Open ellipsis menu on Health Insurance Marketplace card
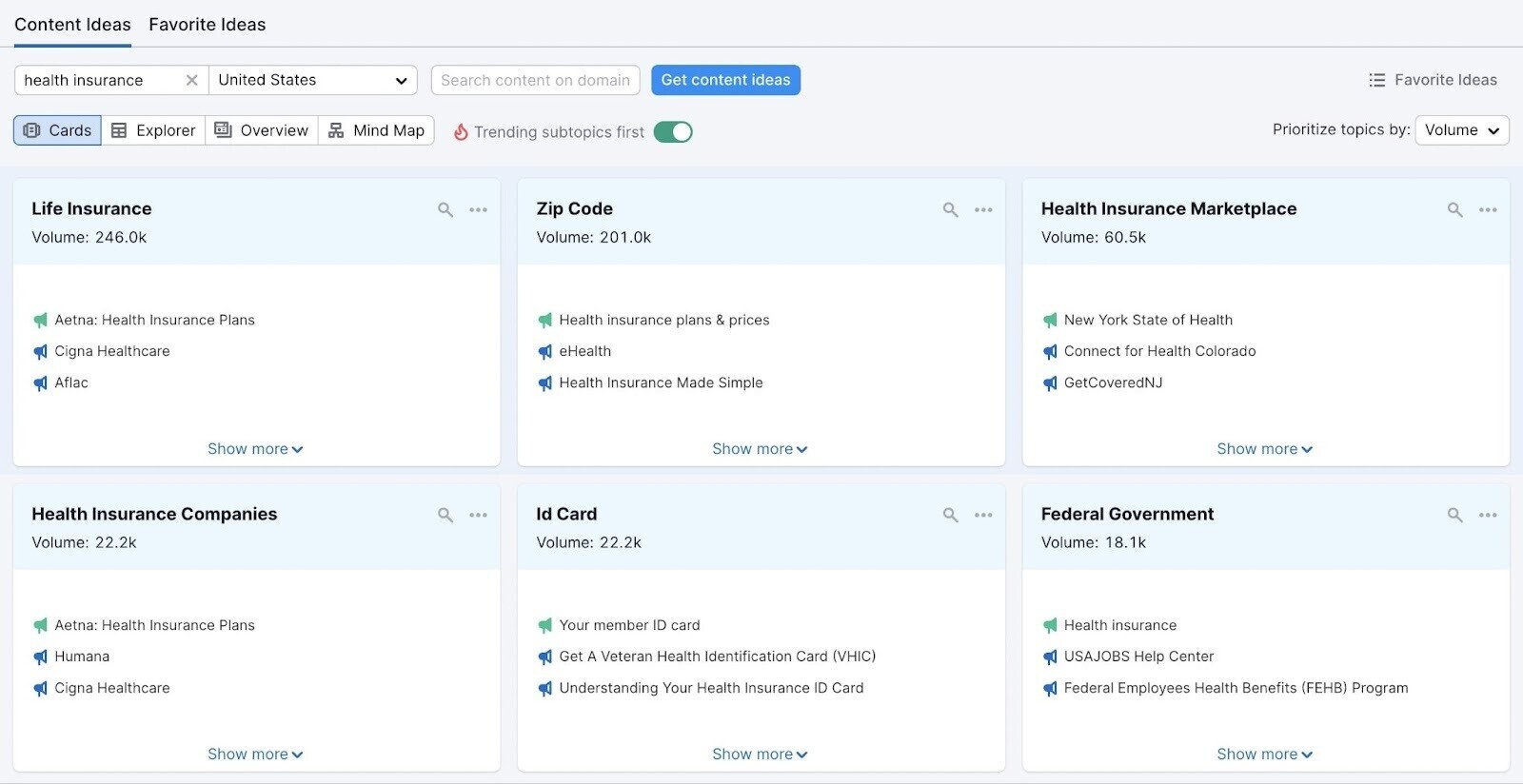The height and width of the screenshot is (784, 1523). pos(1488,209)
